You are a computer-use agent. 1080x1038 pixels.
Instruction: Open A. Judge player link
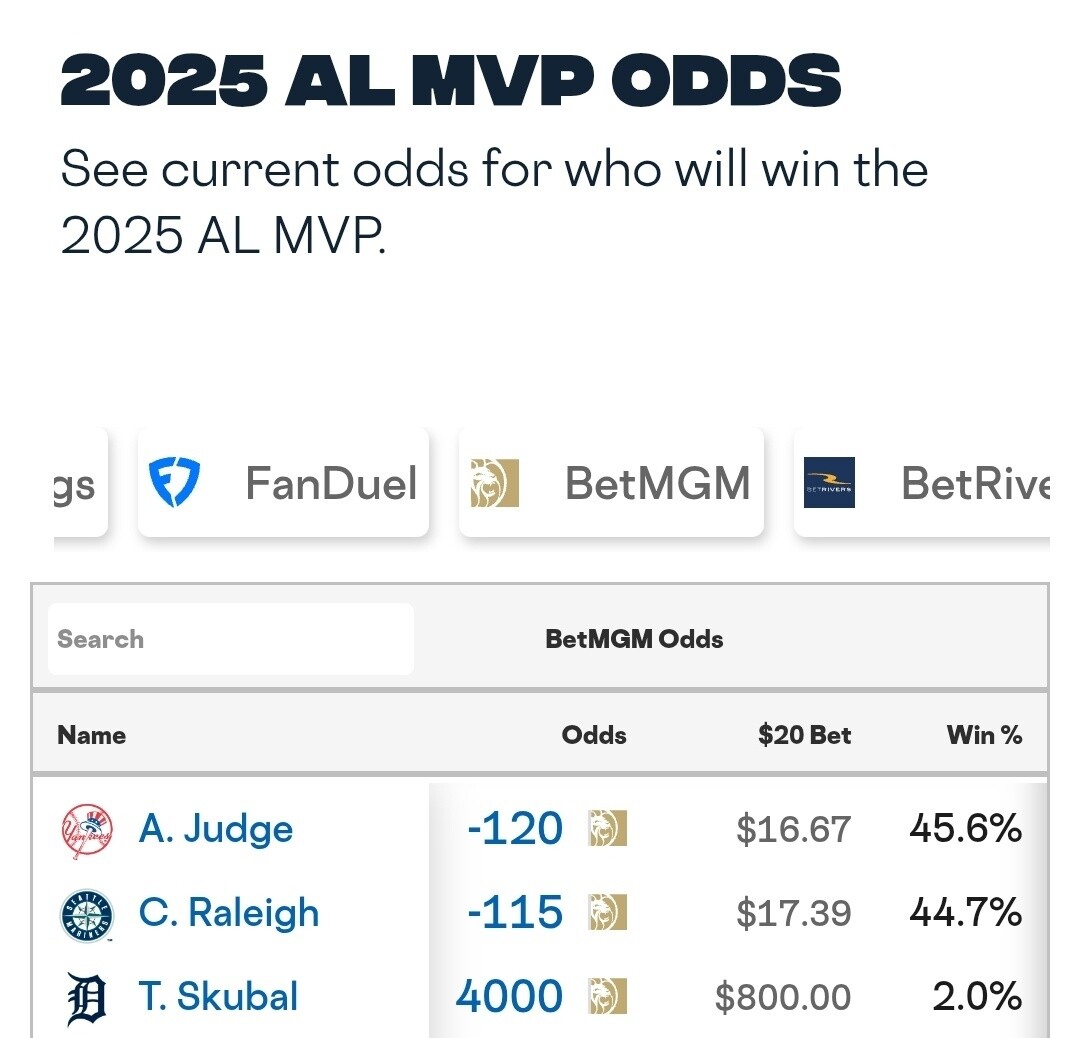click(216, 829)
